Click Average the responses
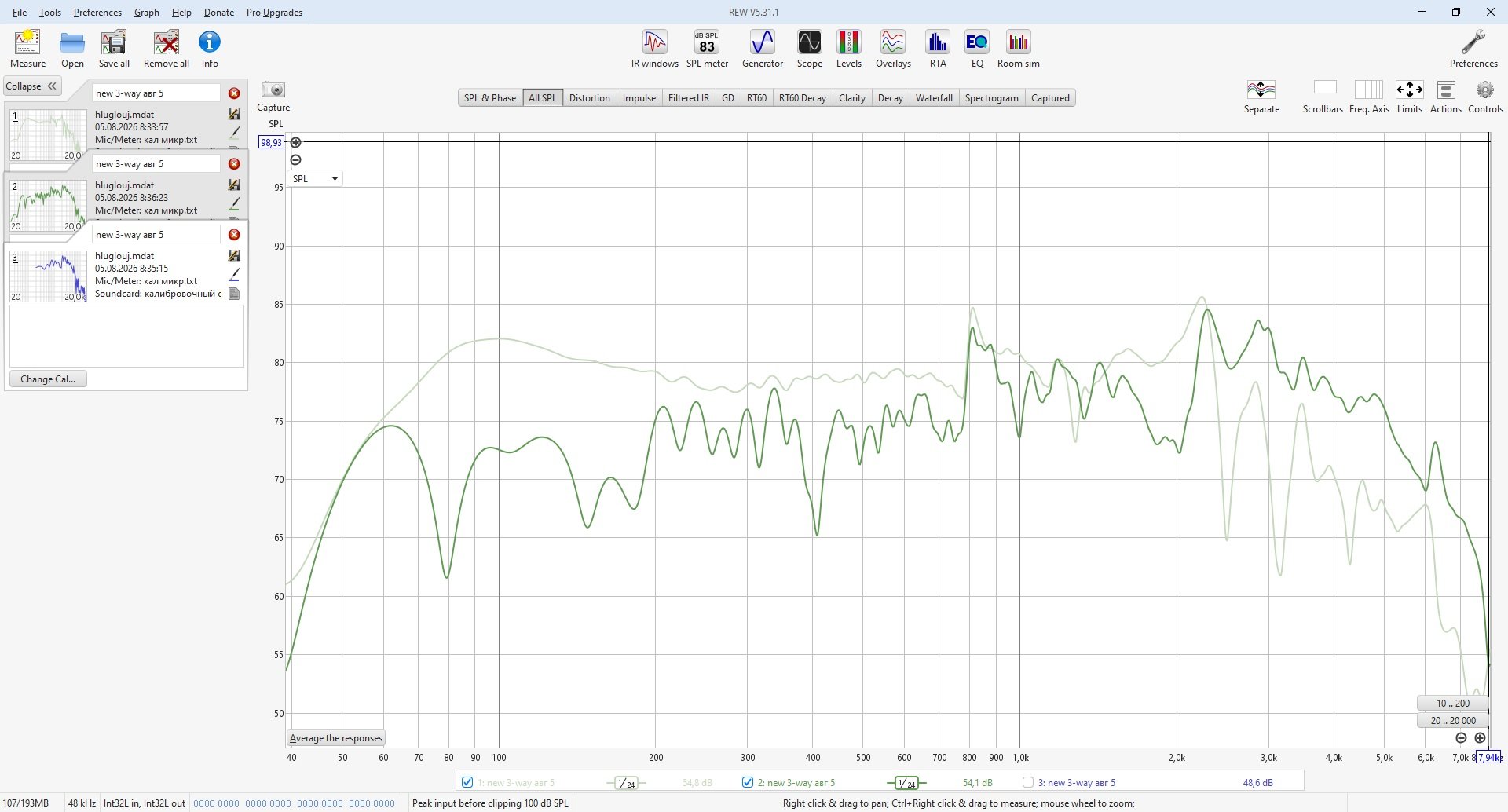The height and width of the screenshot is (812, 1508). coord(336,738)
